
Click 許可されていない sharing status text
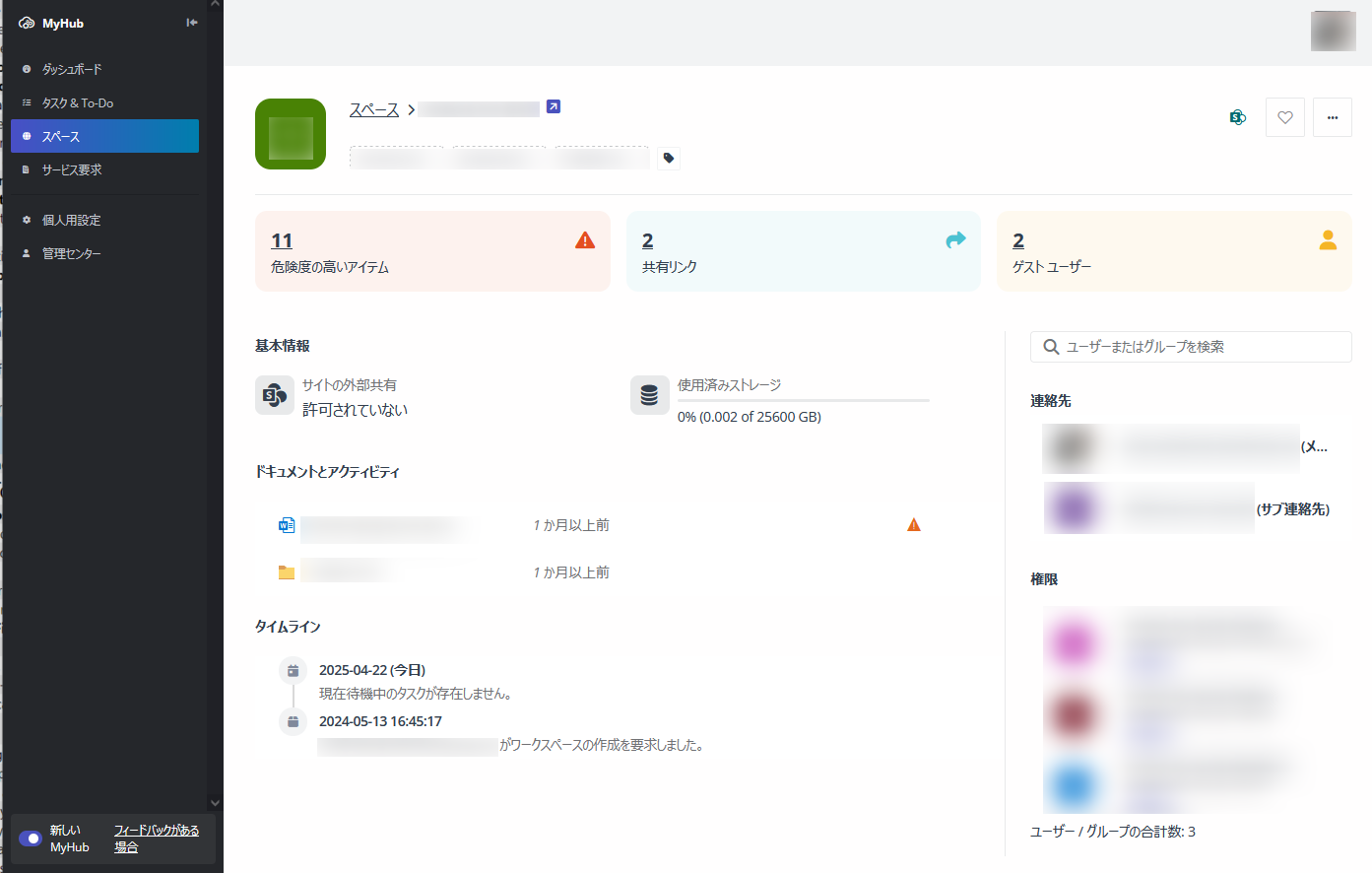pyautogui.click(x=355, y=410)
